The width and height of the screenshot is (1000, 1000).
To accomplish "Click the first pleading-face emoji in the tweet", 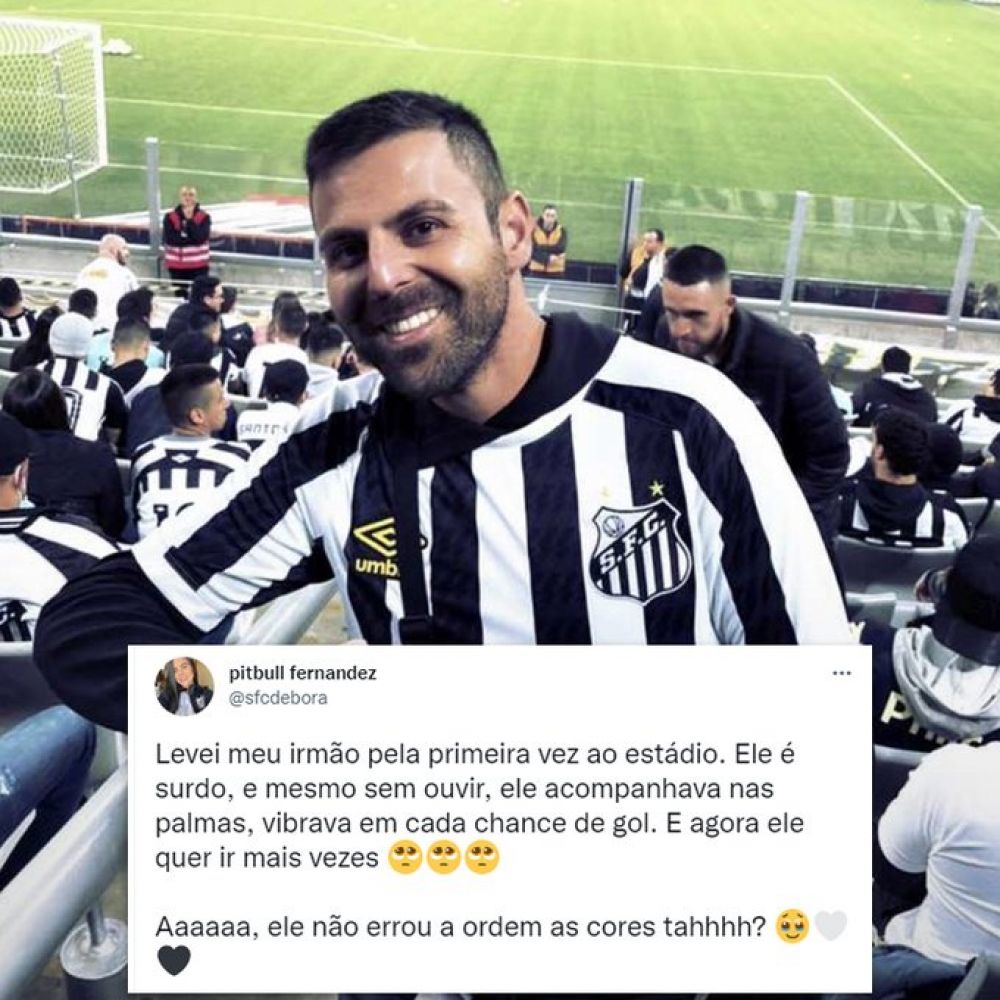I will click(405, 857).
